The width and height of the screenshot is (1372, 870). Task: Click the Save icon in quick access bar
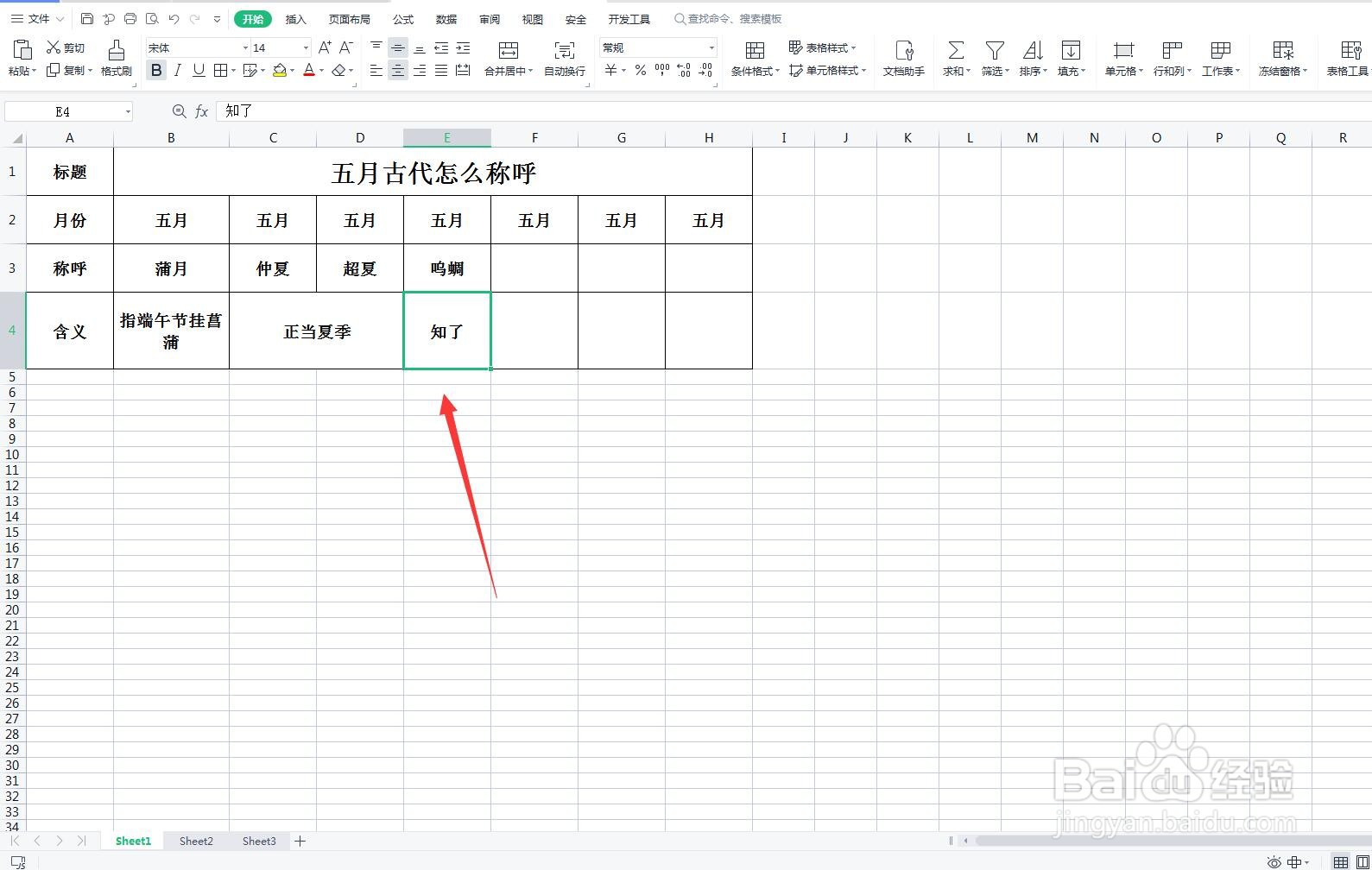[x=87, y=18]
